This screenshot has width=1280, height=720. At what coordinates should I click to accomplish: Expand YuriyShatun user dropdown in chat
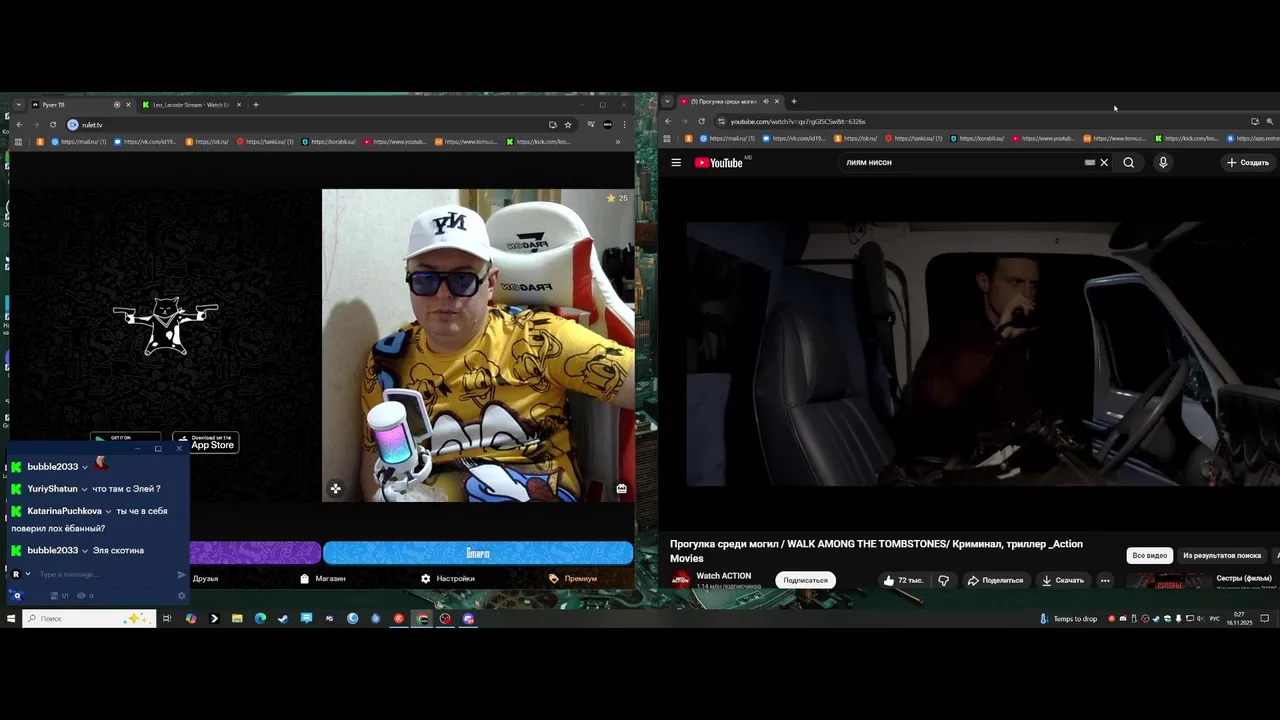[x=85, y=489]
